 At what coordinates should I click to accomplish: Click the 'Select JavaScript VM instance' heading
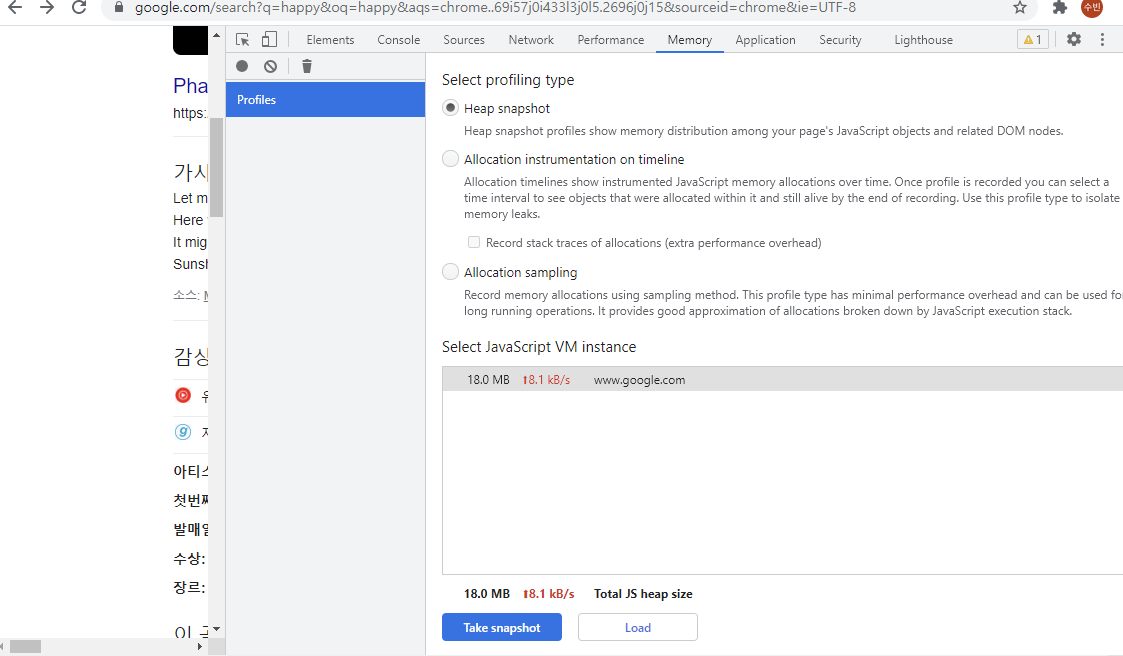click(x=539, y=347)
